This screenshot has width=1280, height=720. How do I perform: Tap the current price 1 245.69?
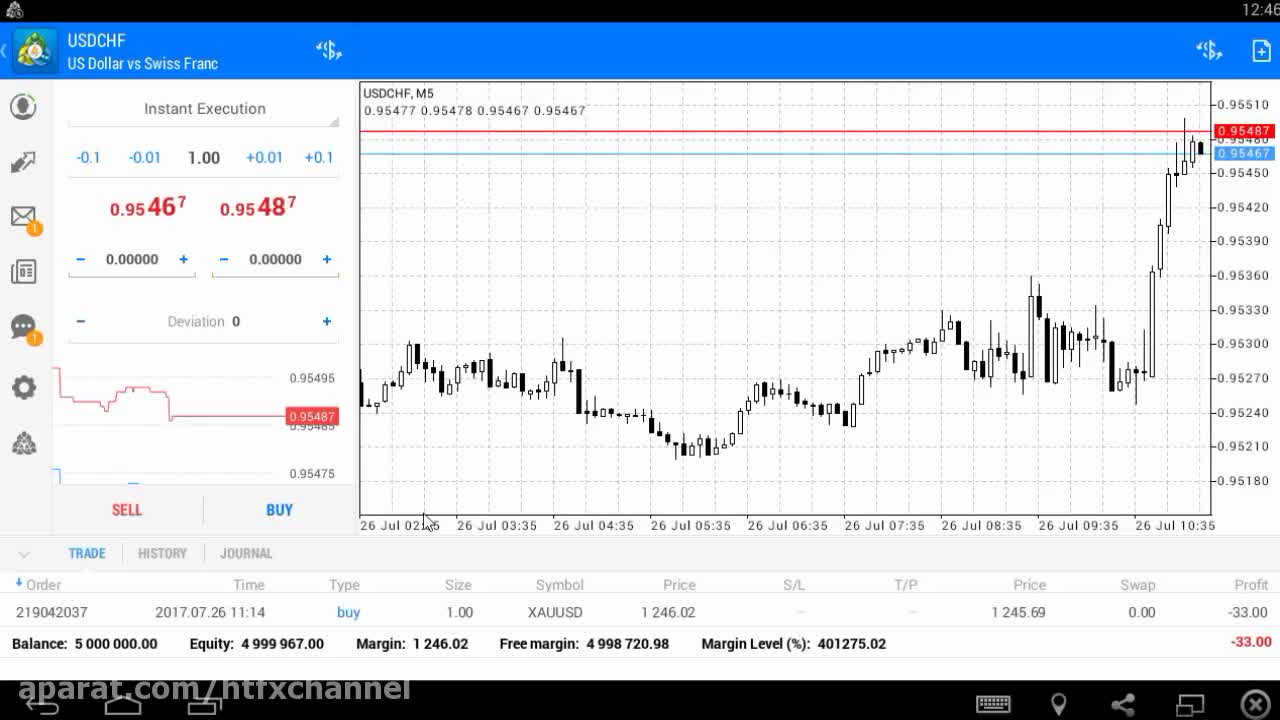(x=1019, y=612)
